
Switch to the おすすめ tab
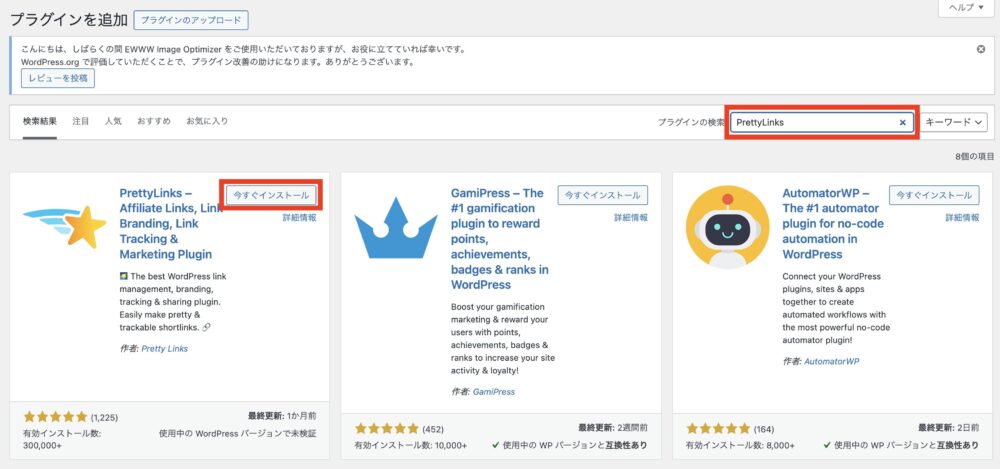154,121
